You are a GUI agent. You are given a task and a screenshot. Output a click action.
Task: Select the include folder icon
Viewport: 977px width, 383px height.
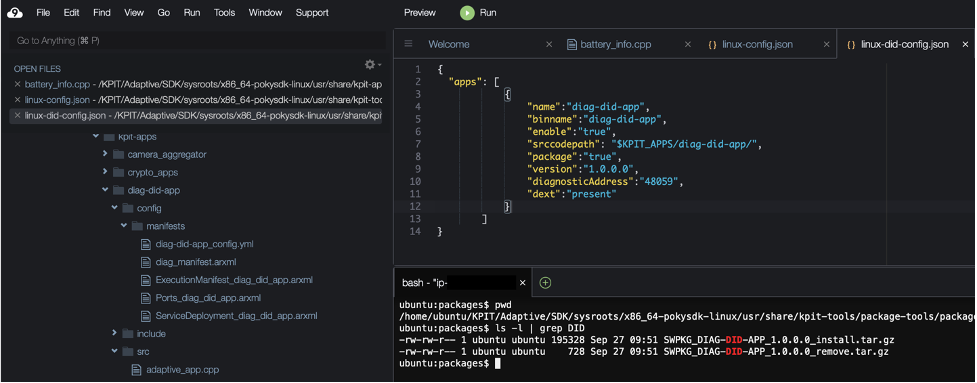click(127, 334)
